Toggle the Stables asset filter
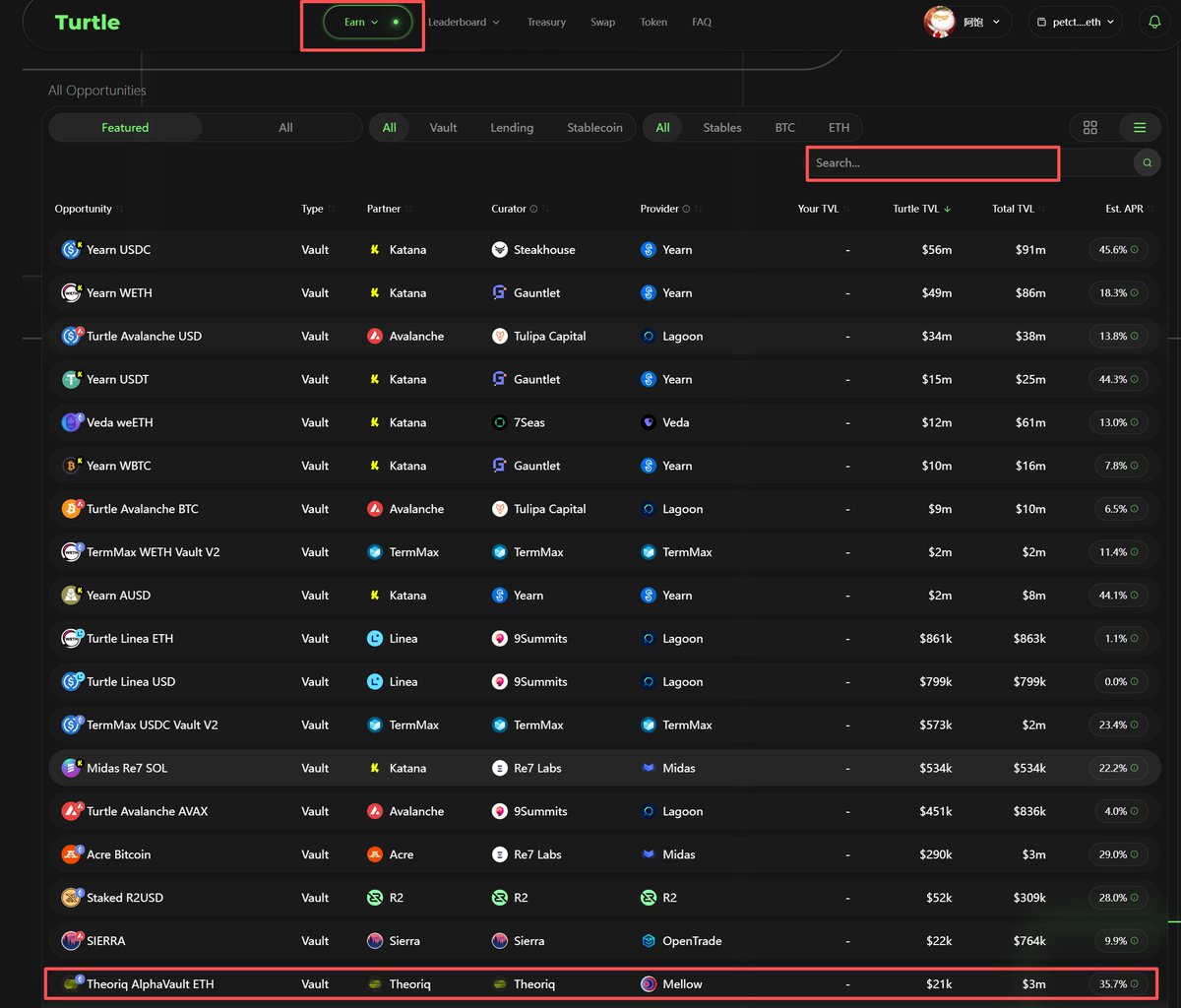Image resolution: width=1181 pixels, height=1008 pixels. (x=721, y=128)
